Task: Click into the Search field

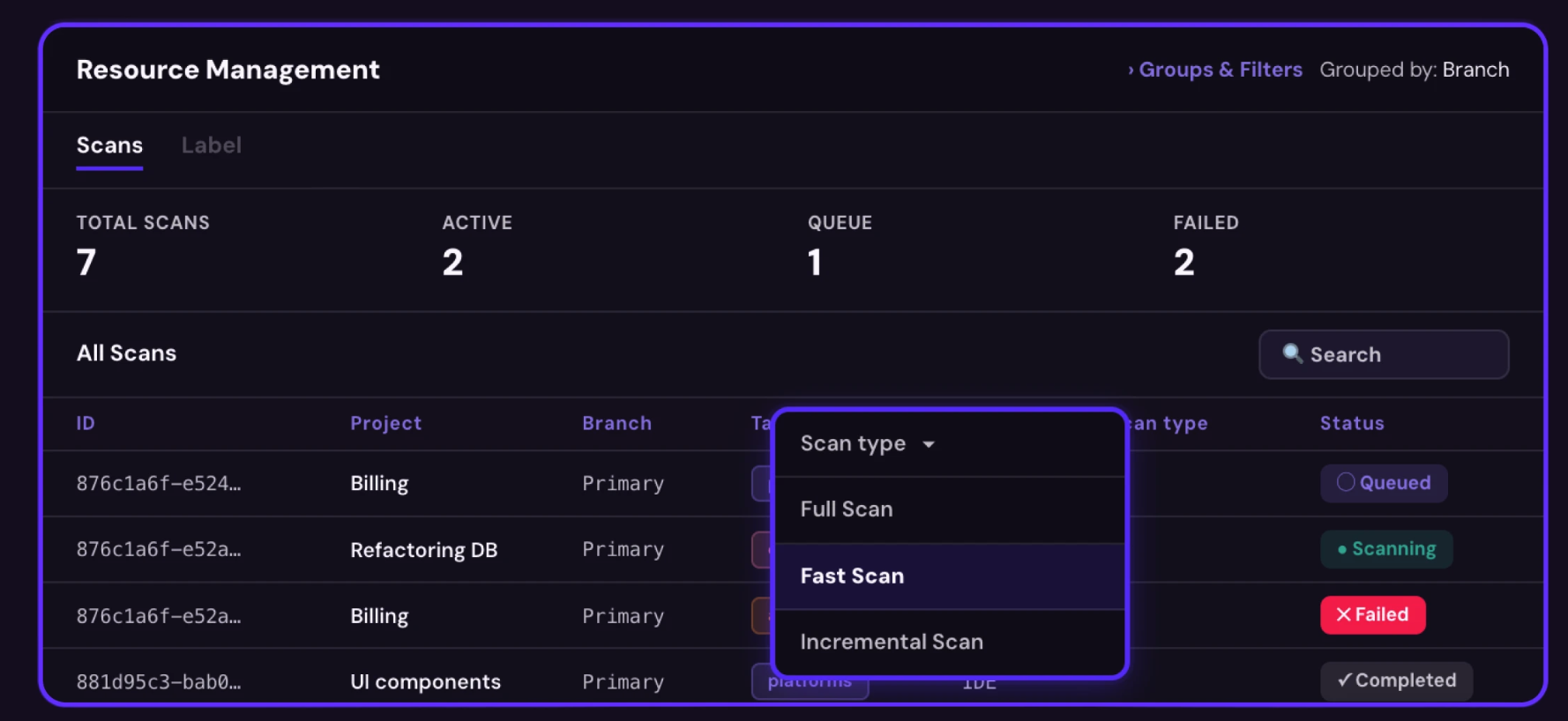Action: pos(1384,354)
